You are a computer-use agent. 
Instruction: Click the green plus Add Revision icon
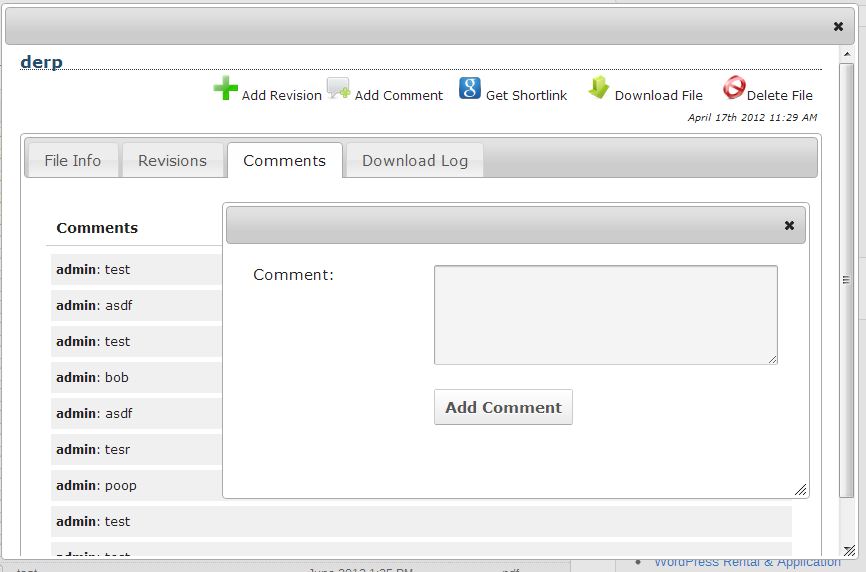[x=225, y=88]
